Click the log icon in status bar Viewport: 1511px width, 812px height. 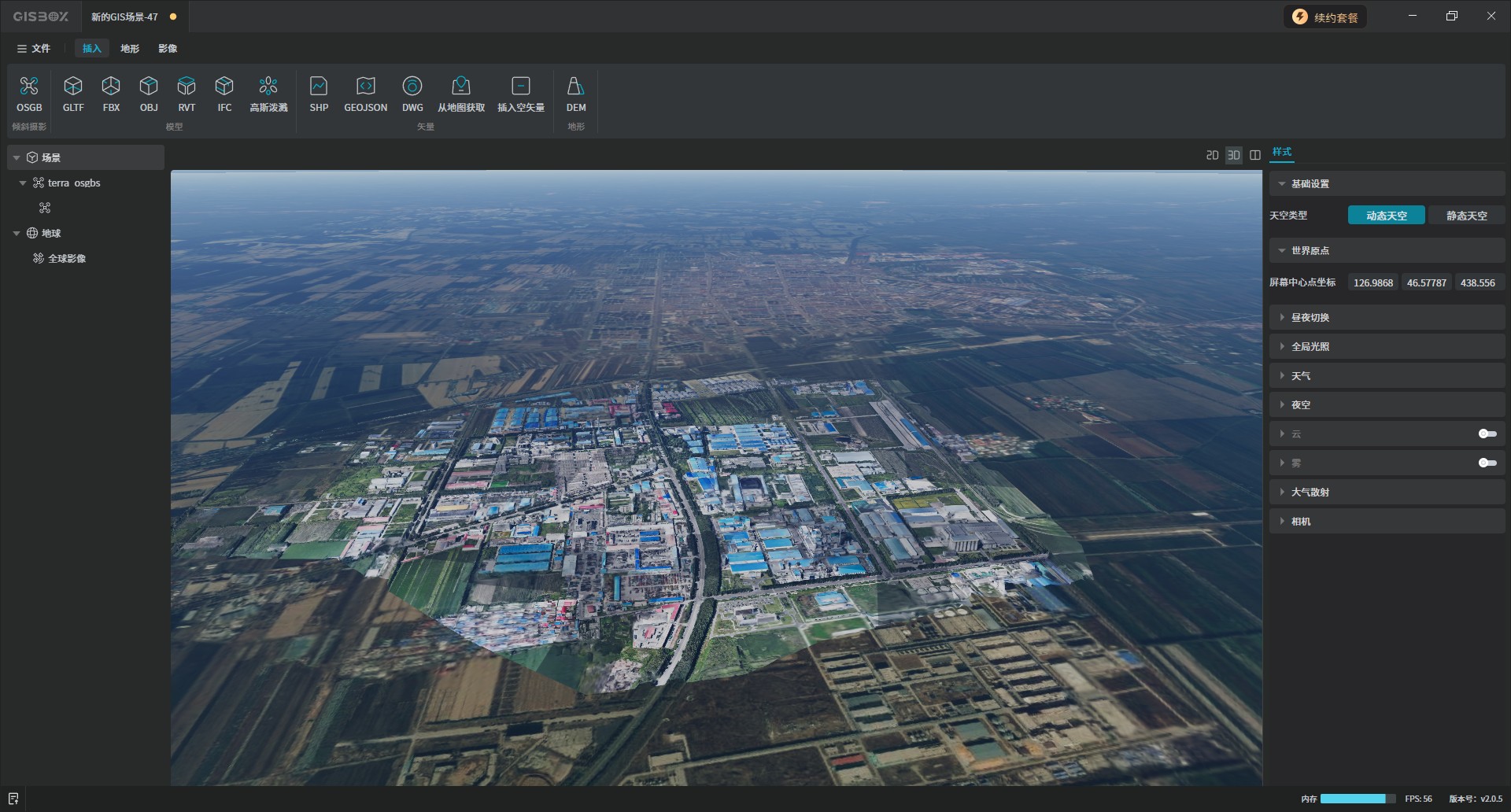tap(13, 799)
